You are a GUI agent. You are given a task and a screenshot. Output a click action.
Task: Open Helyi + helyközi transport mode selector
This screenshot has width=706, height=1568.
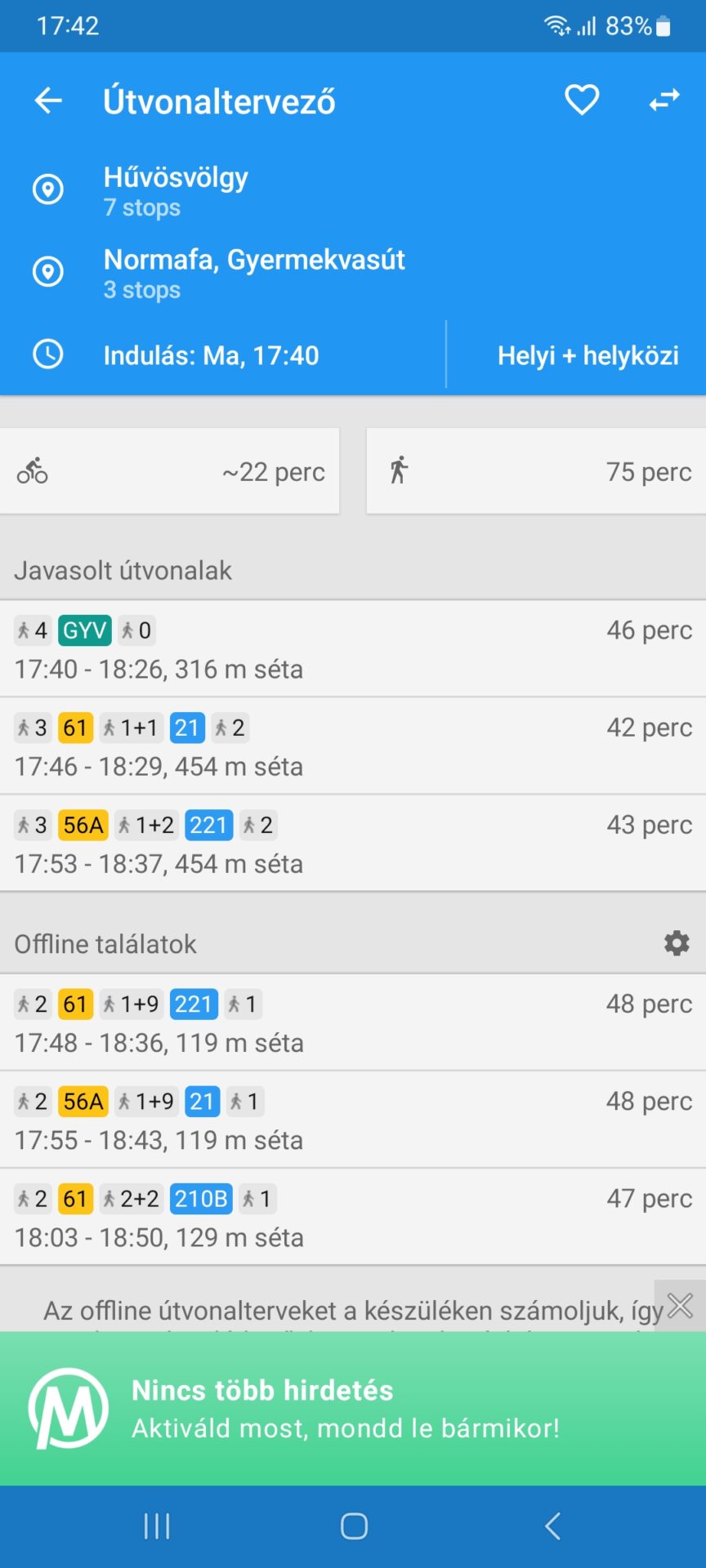click(588, 355)
